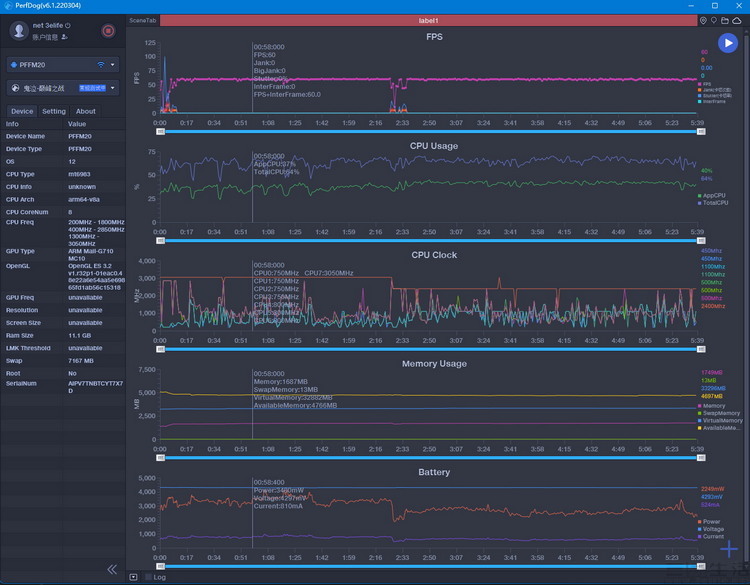Toggle Memory series in Memory Usage legend

[x=711, y=406]
